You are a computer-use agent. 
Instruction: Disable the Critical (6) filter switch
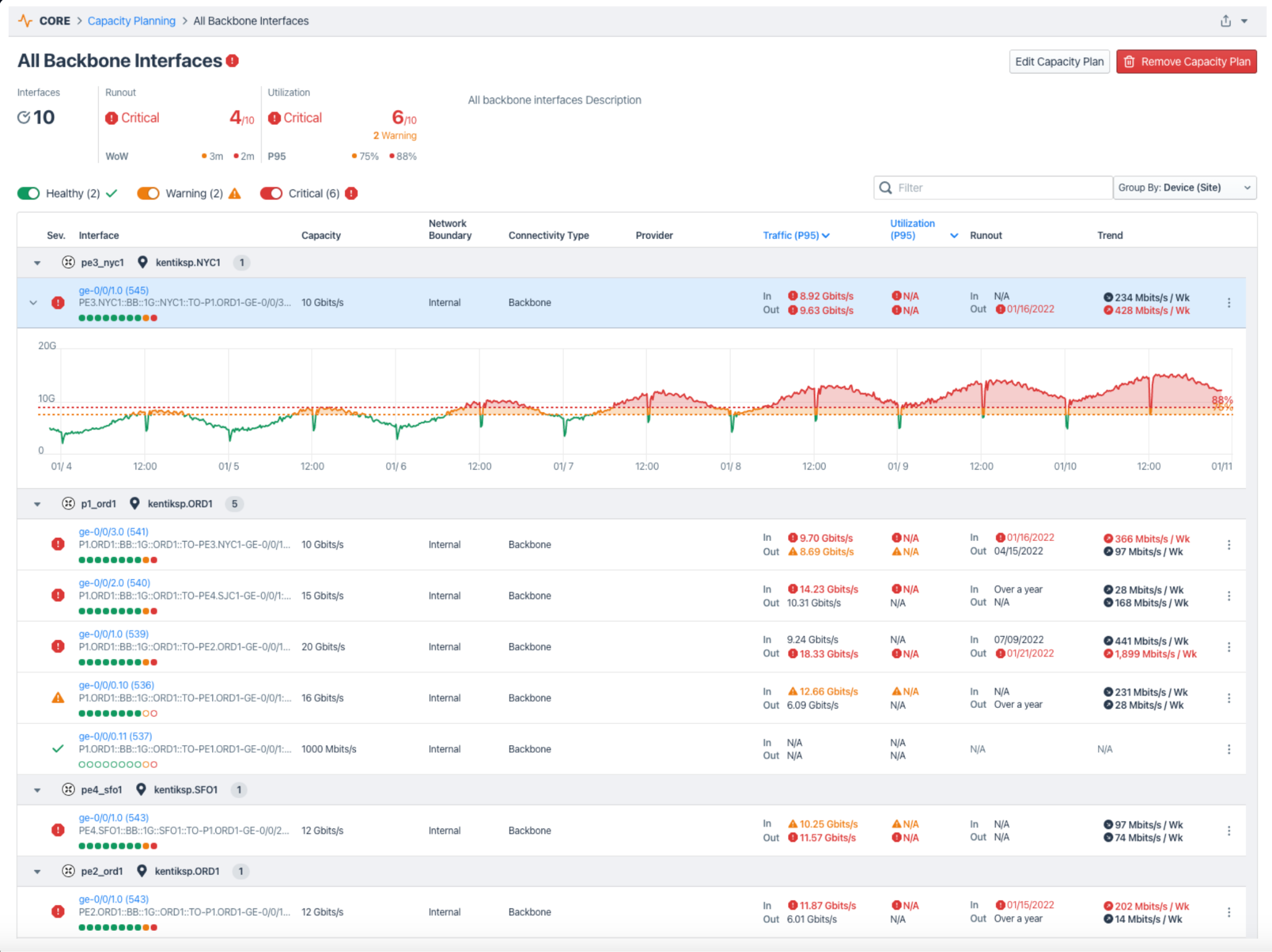(271, 194)
